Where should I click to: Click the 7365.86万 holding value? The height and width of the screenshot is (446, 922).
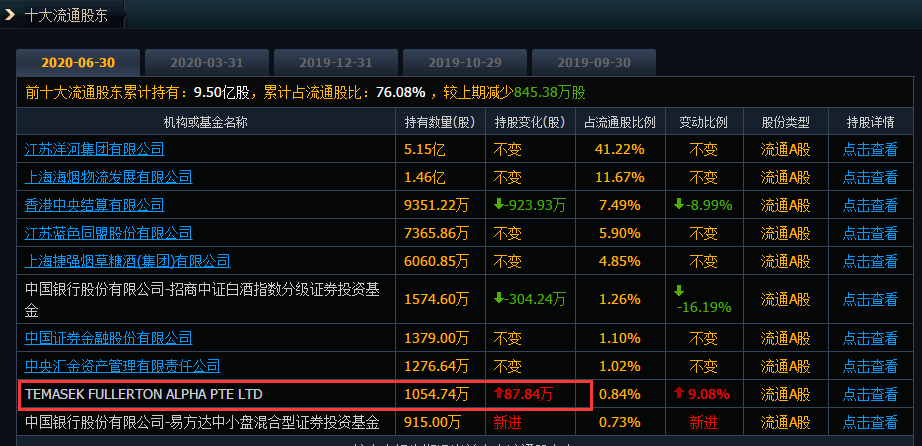tap(437, 234)
